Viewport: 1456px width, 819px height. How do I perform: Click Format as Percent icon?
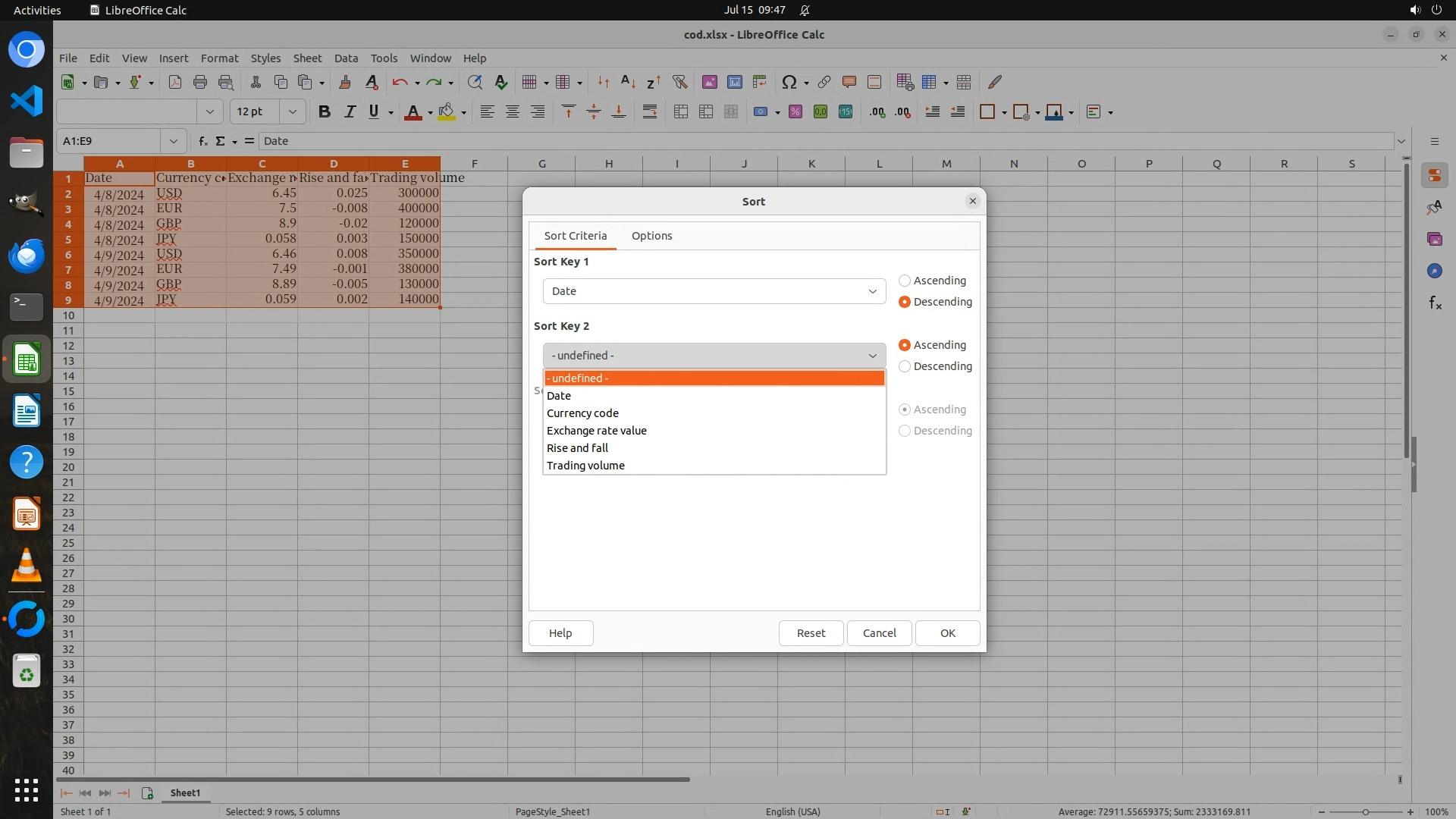point(795,112)
